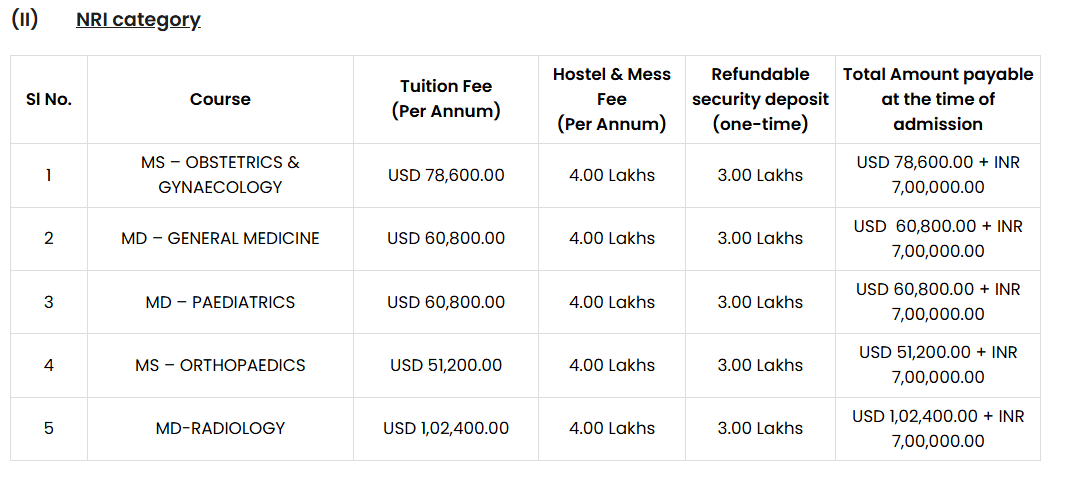Click the Obstetrics row's total amount cell
The image size is (1071, 482).
click(x=937, y=175)
